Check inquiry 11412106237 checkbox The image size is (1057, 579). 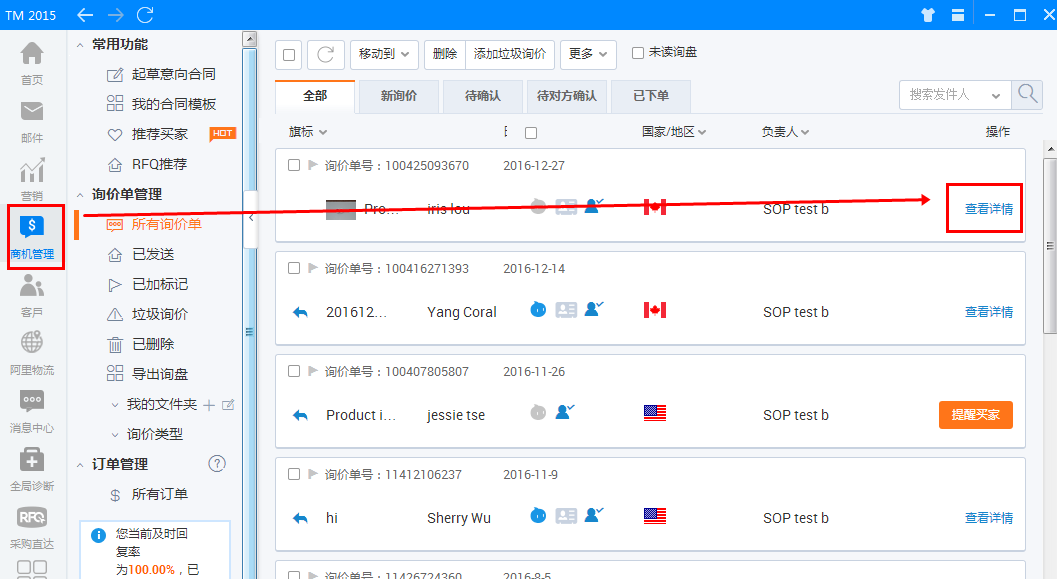[294, 475]
